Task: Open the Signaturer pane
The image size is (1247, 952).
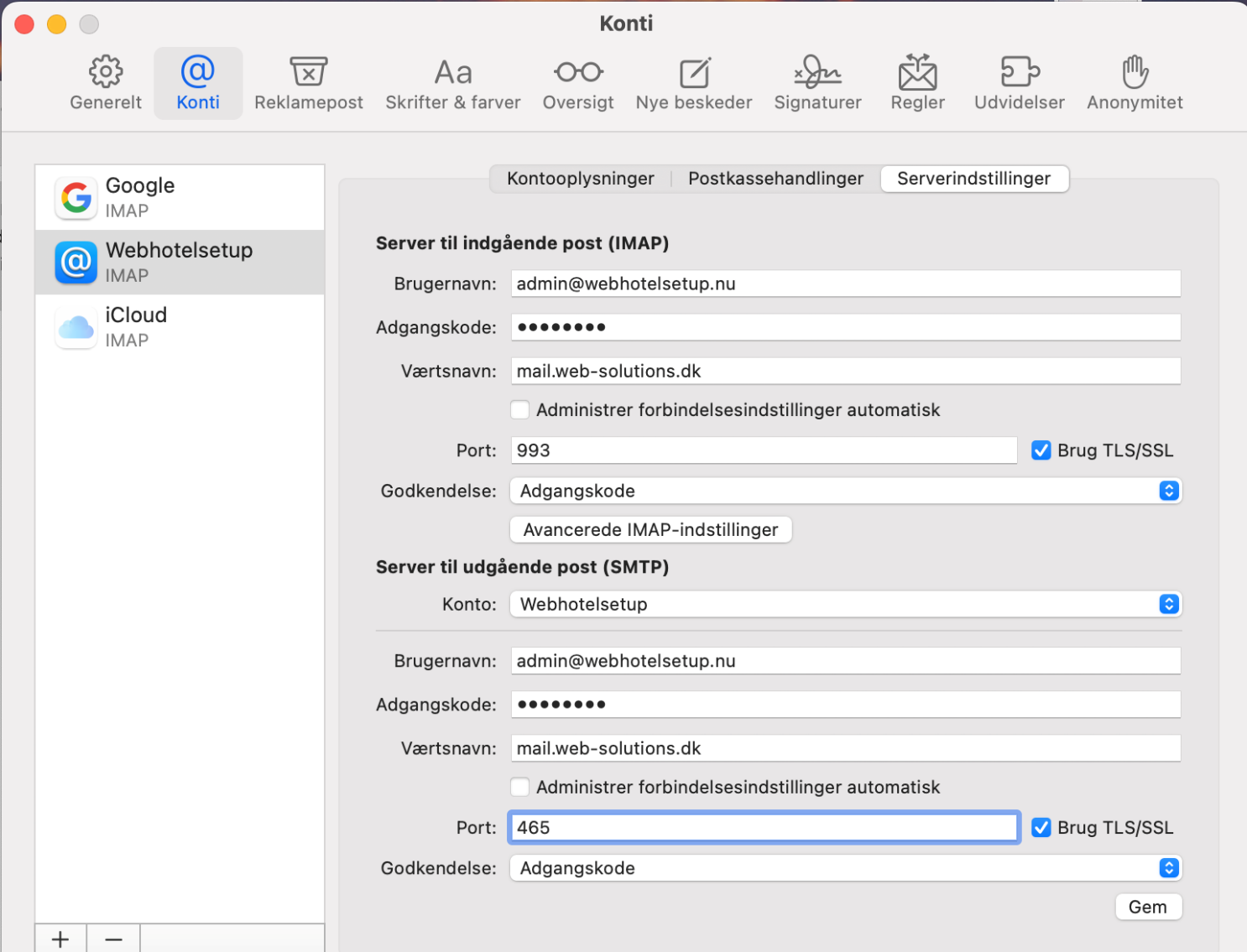Action: (818, 83)
